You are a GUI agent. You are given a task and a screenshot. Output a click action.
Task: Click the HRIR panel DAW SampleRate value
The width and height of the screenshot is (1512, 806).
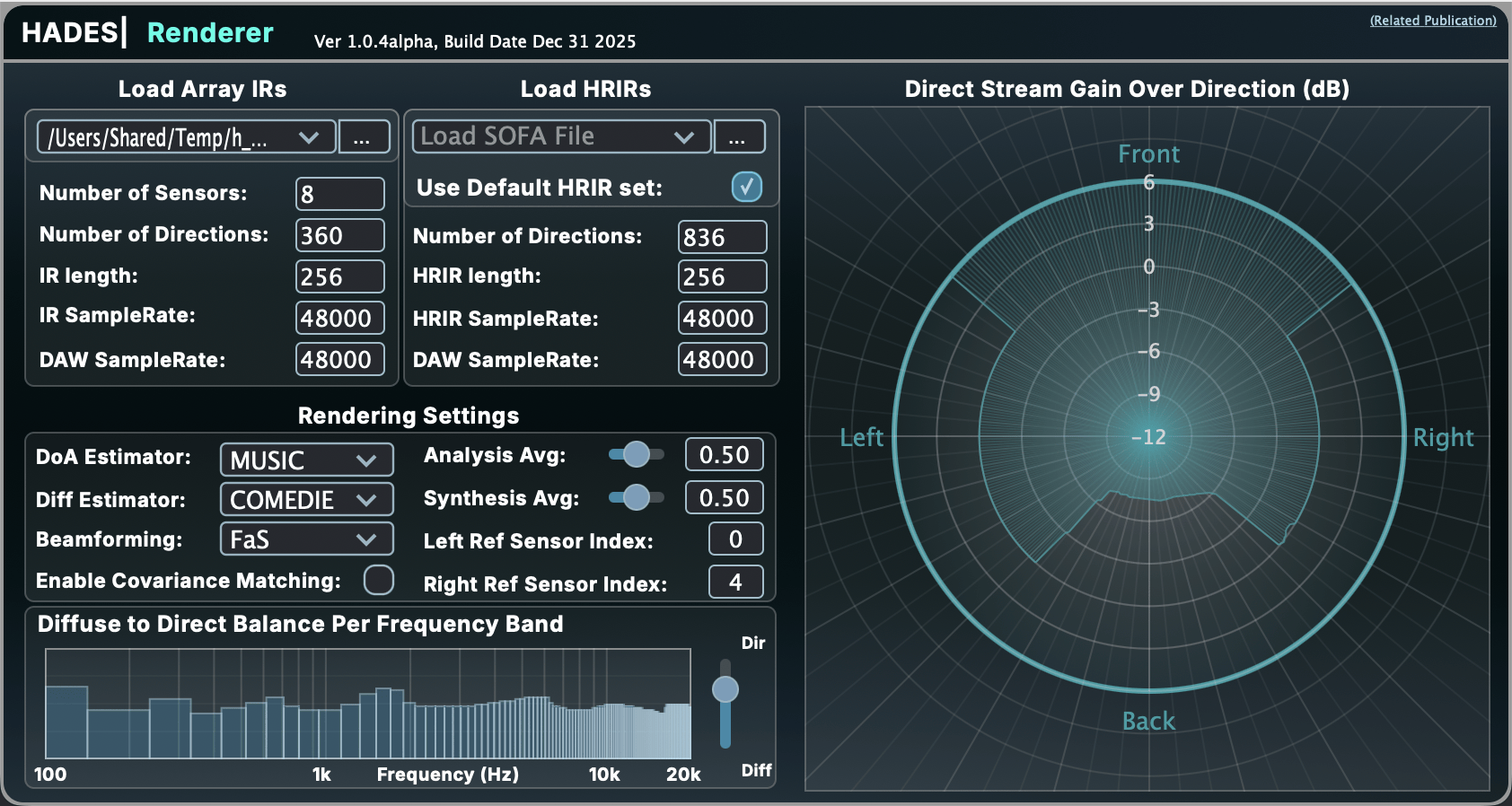(x=723, y=359)
